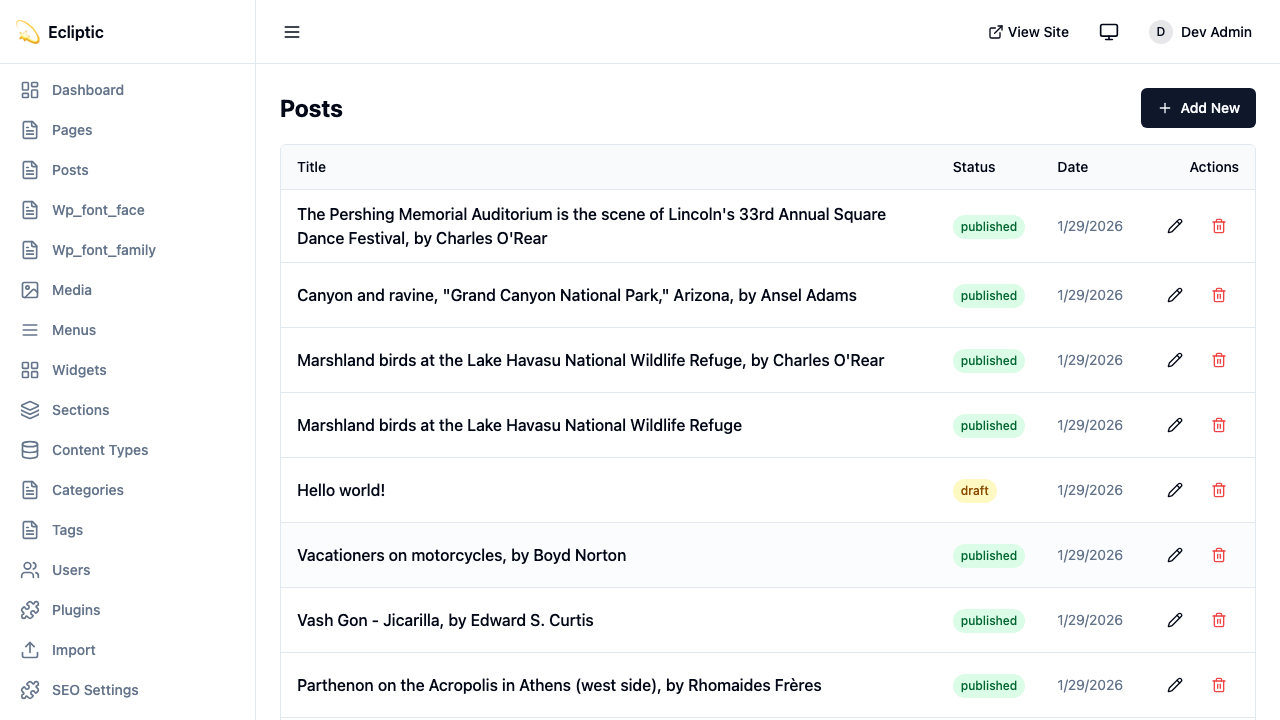Edit the Vash Gon - Jicarilla post
This screenshot has width=1280, height=720.
[1175, 620]
